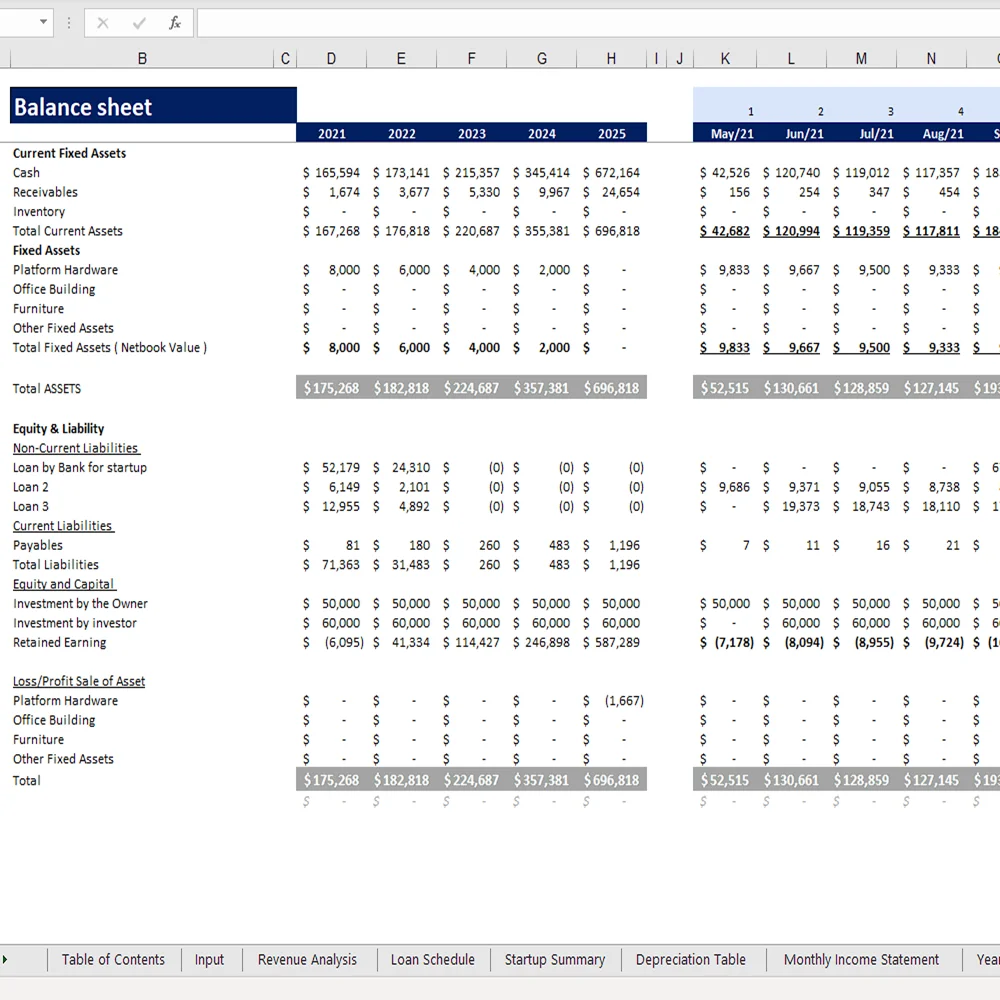Click the Cancel entry X icon
Viewport: 1000px width, 1000px height.
pos(103,23)
